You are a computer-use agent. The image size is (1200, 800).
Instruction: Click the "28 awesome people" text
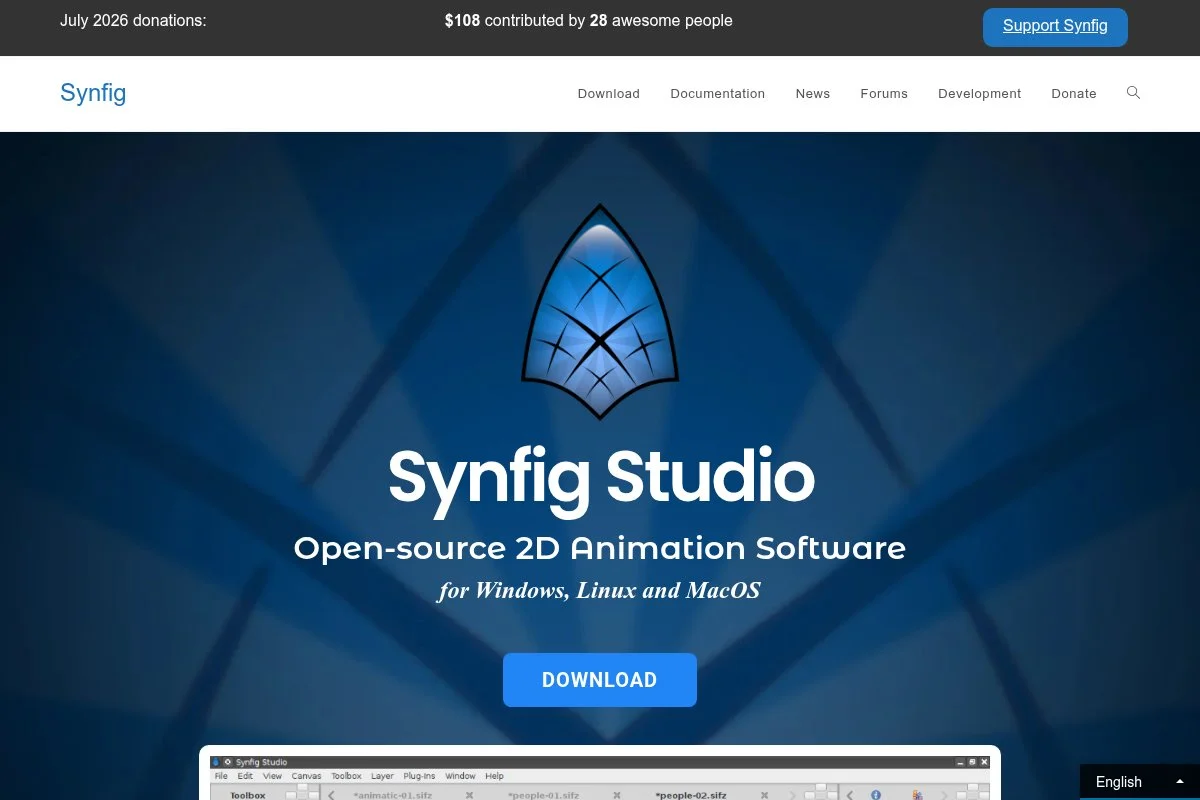coord(661,20)
